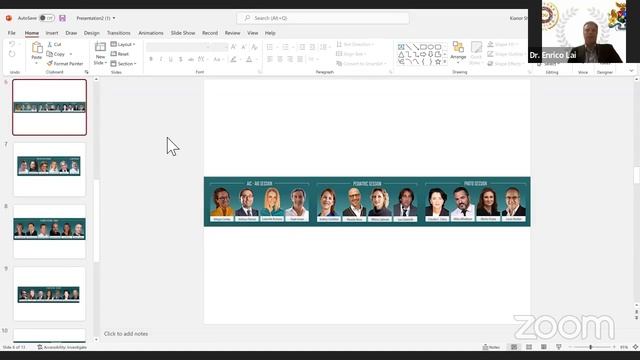This screenshot has height=360, width=640.
Task: Expand the Paste options arrow
Action: tap(37, 63)
